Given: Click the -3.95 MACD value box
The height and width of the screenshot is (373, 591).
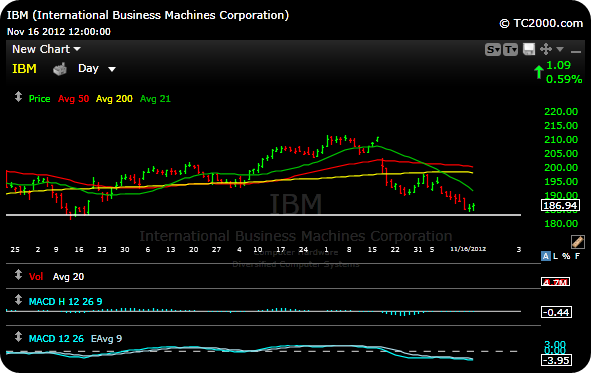Looking at the screenshot, I should 556,360.
